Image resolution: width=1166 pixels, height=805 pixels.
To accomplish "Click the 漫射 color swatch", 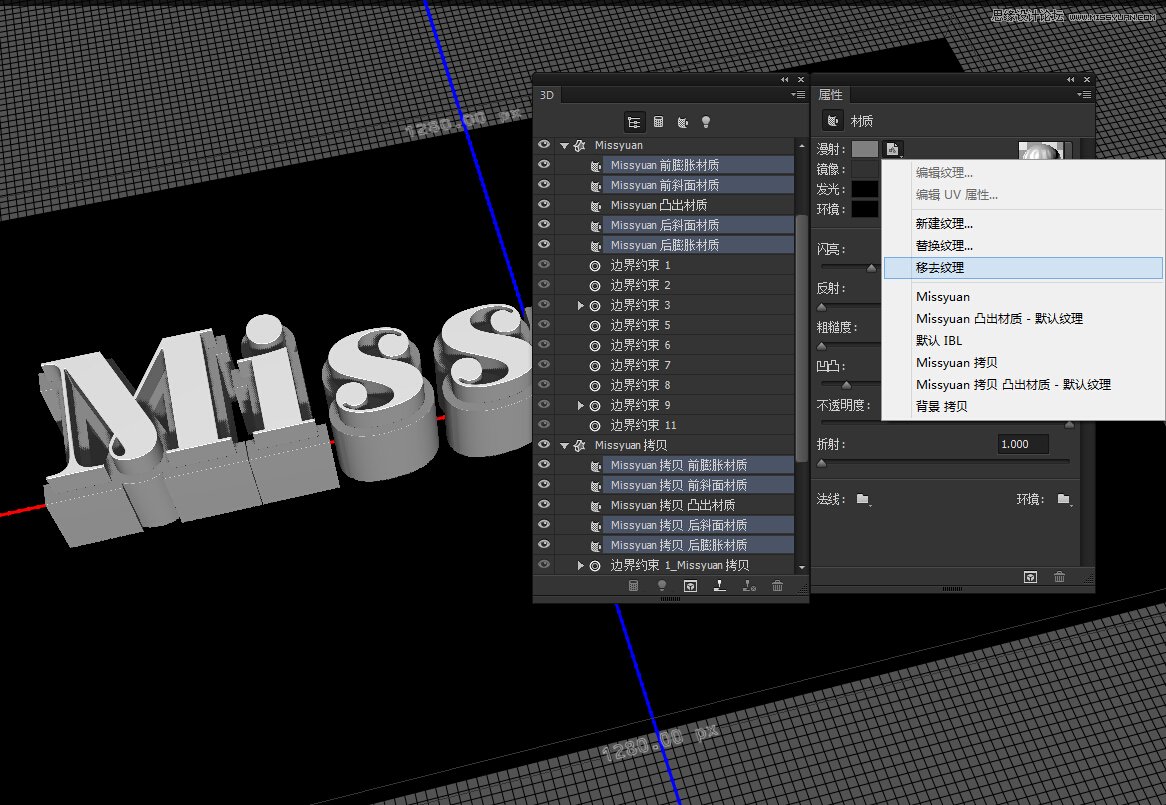I will [864, 147].
